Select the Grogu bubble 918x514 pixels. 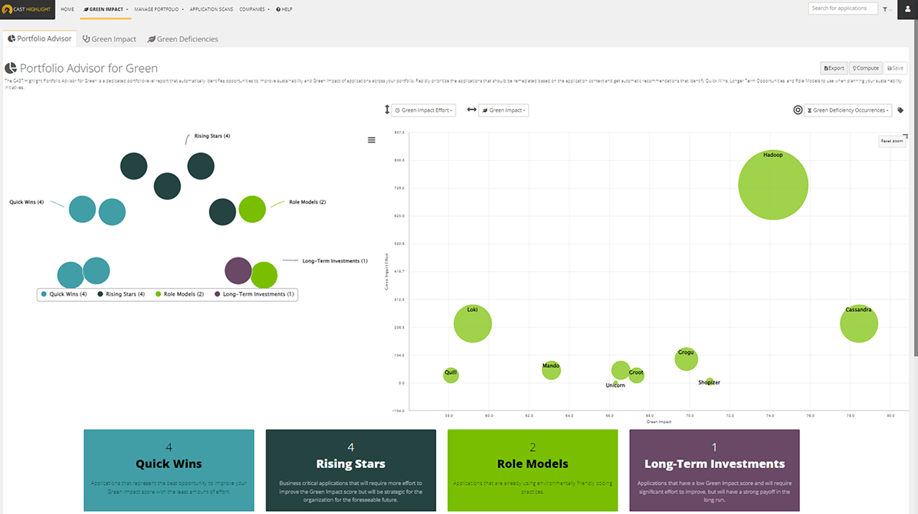(x=686, y=359)
